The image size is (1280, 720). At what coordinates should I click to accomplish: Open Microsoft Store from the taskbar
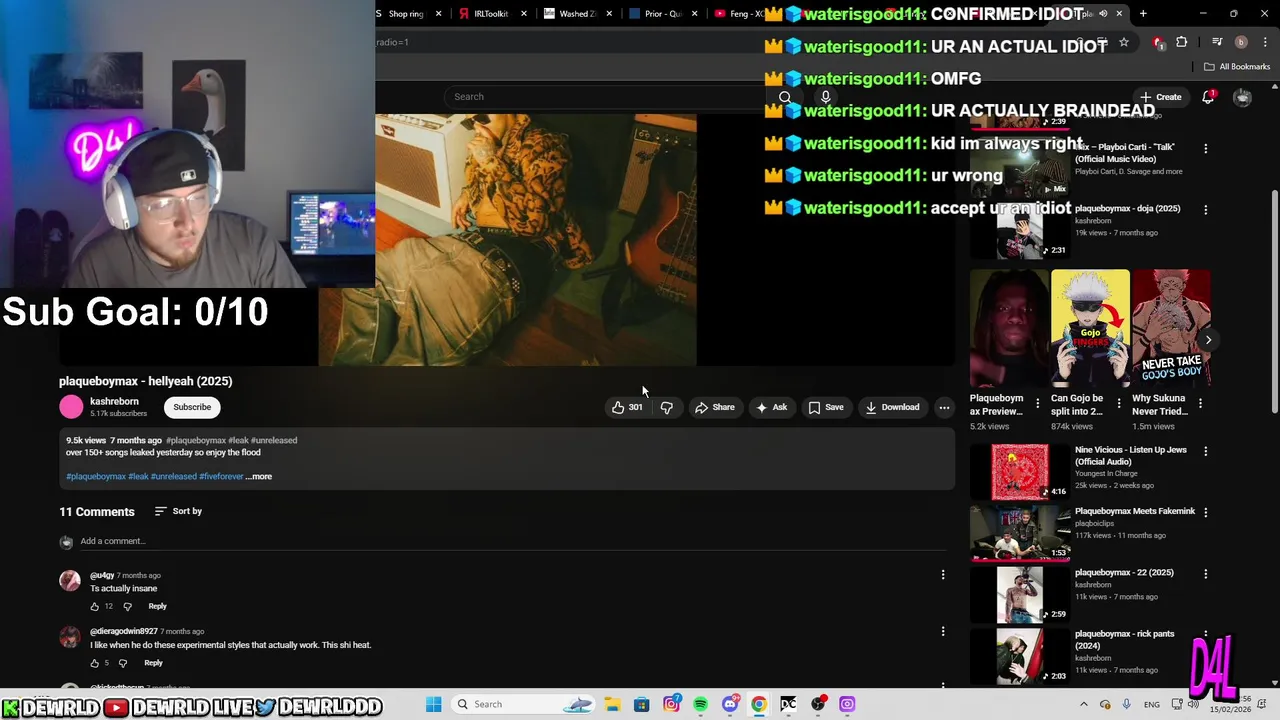(x=642, y=704)
